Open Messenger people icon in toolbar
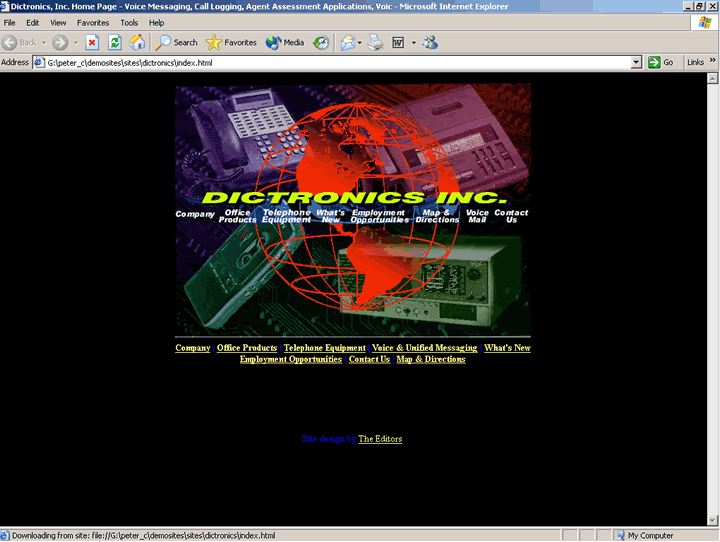The height and width of the screenshot is (542, 720). coord(430,43)
